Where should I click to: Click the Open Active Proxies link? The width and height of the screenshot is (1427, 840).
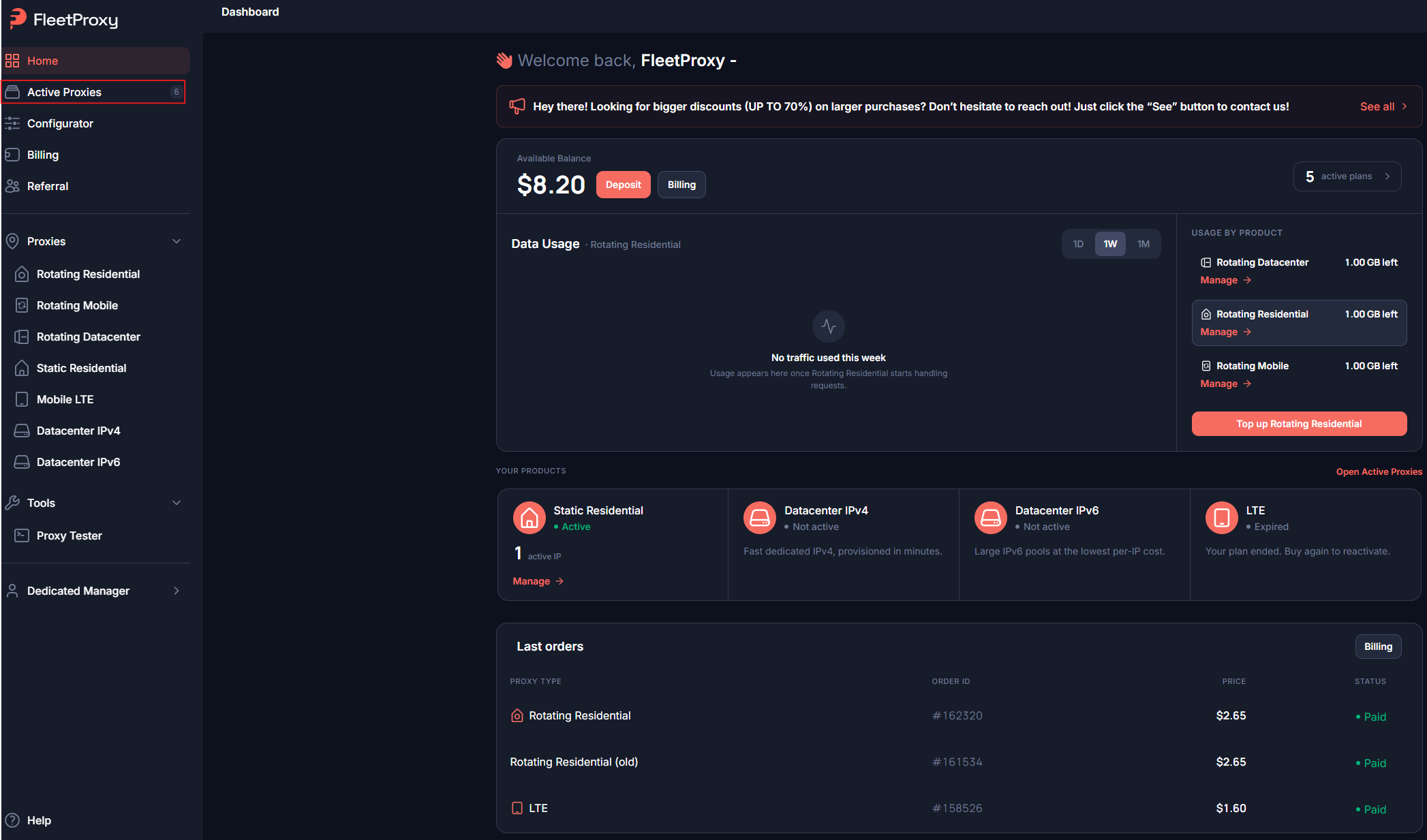click(x=1379, y=471)
